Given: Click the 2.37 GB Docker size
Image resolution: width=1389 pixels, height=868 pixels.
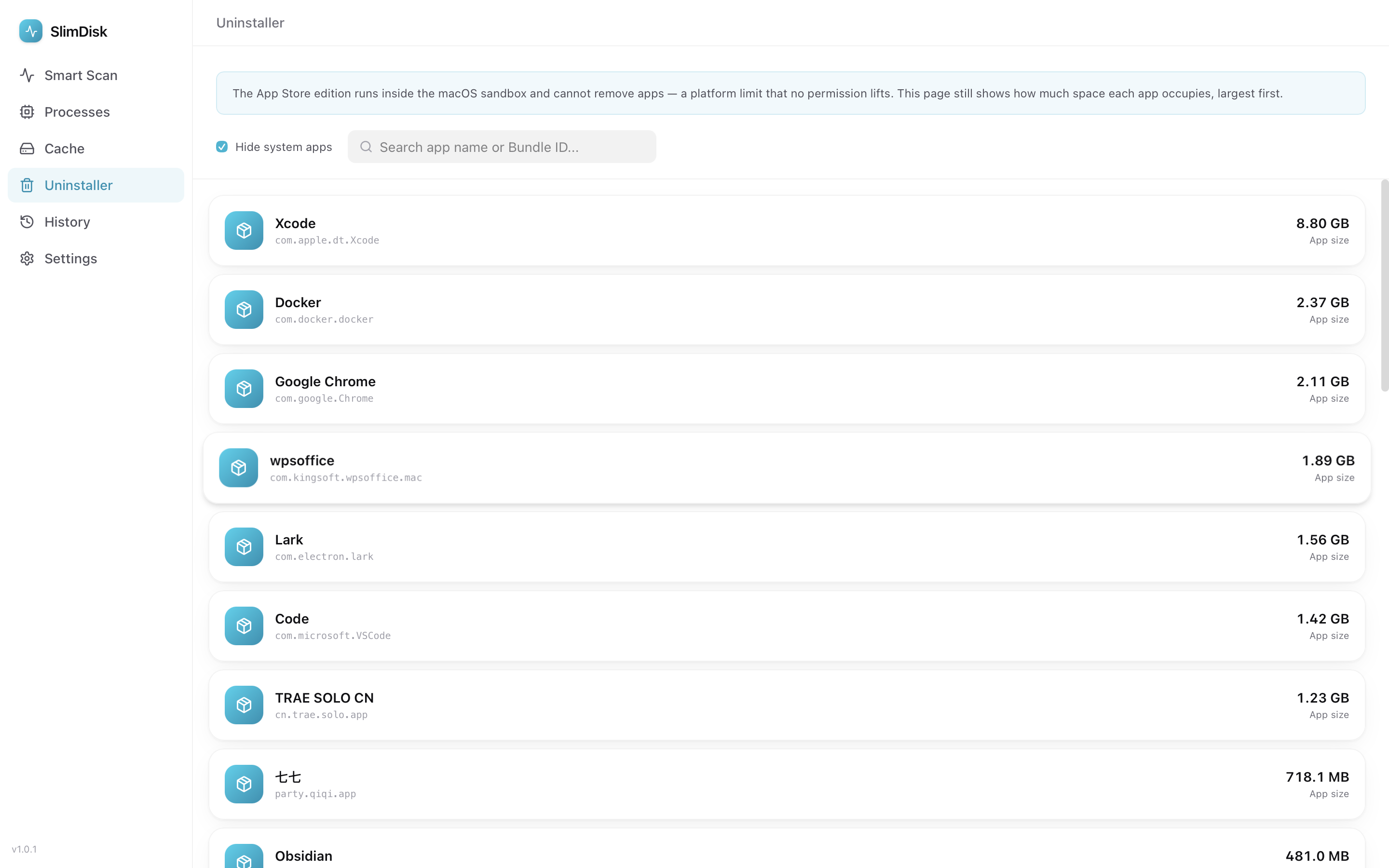Looking at the screenshot, I should point(1322,302).
